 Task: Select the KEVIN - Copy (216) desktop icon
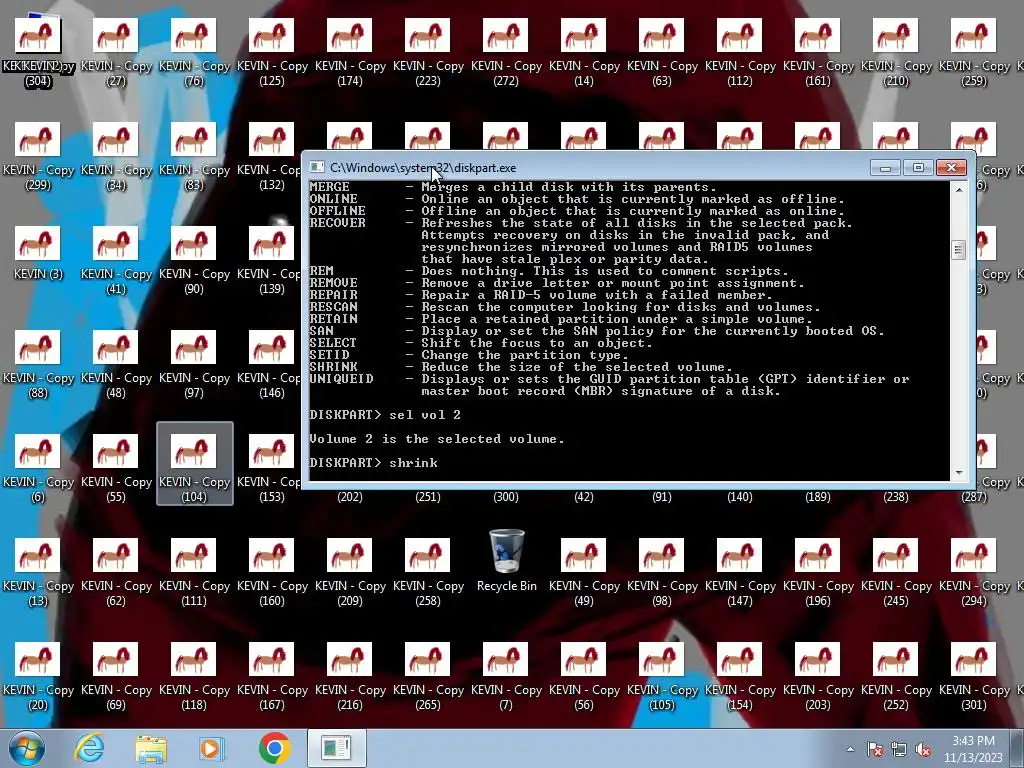(x=349, y=675)
